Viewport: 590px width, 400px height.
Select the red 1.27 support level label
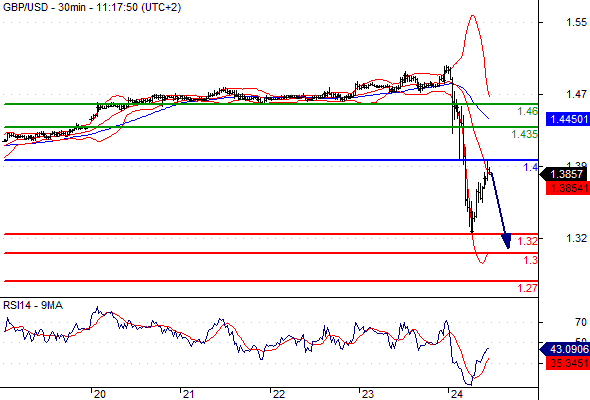(x=528, y=288)
